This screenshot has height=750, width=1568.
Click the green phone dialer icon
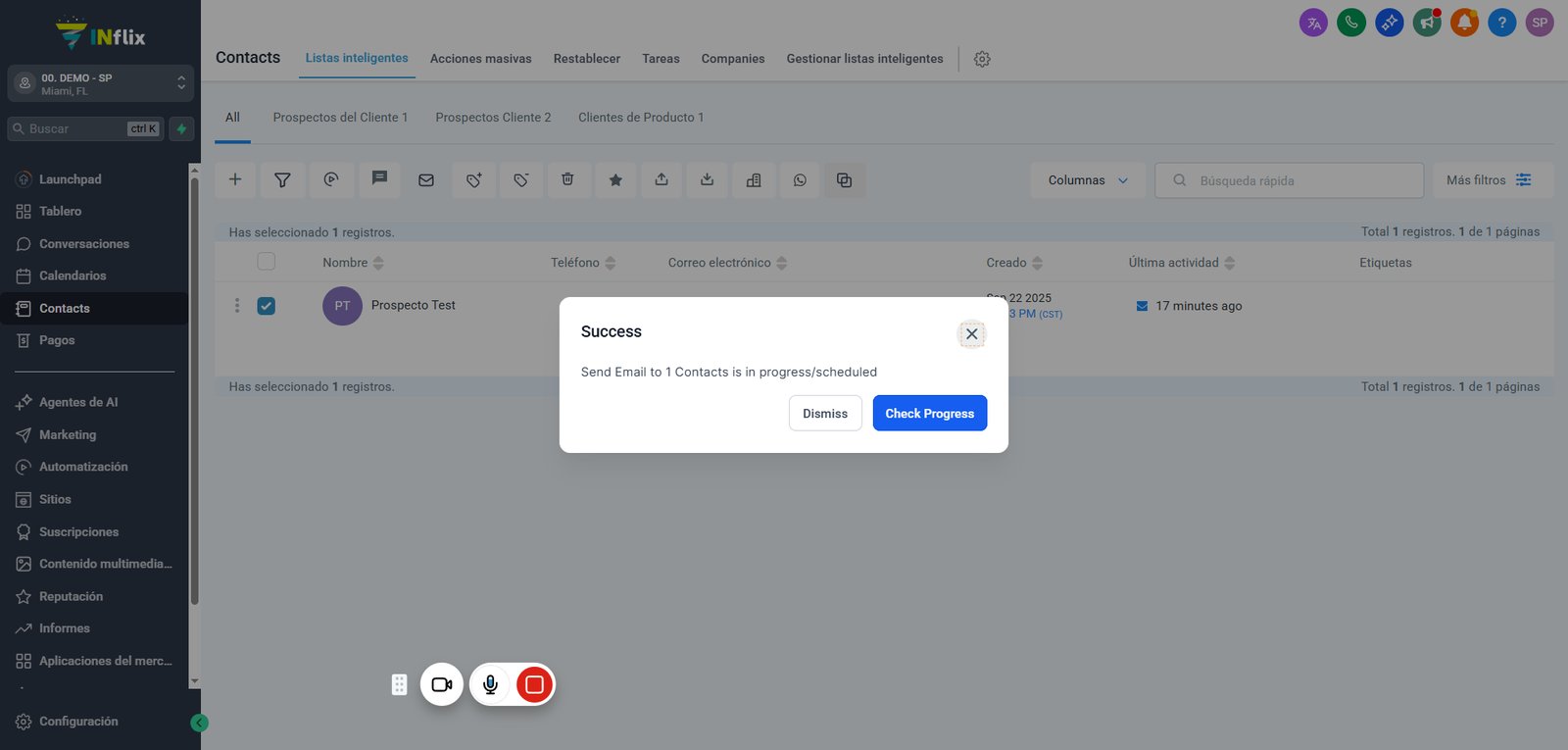1351,23
